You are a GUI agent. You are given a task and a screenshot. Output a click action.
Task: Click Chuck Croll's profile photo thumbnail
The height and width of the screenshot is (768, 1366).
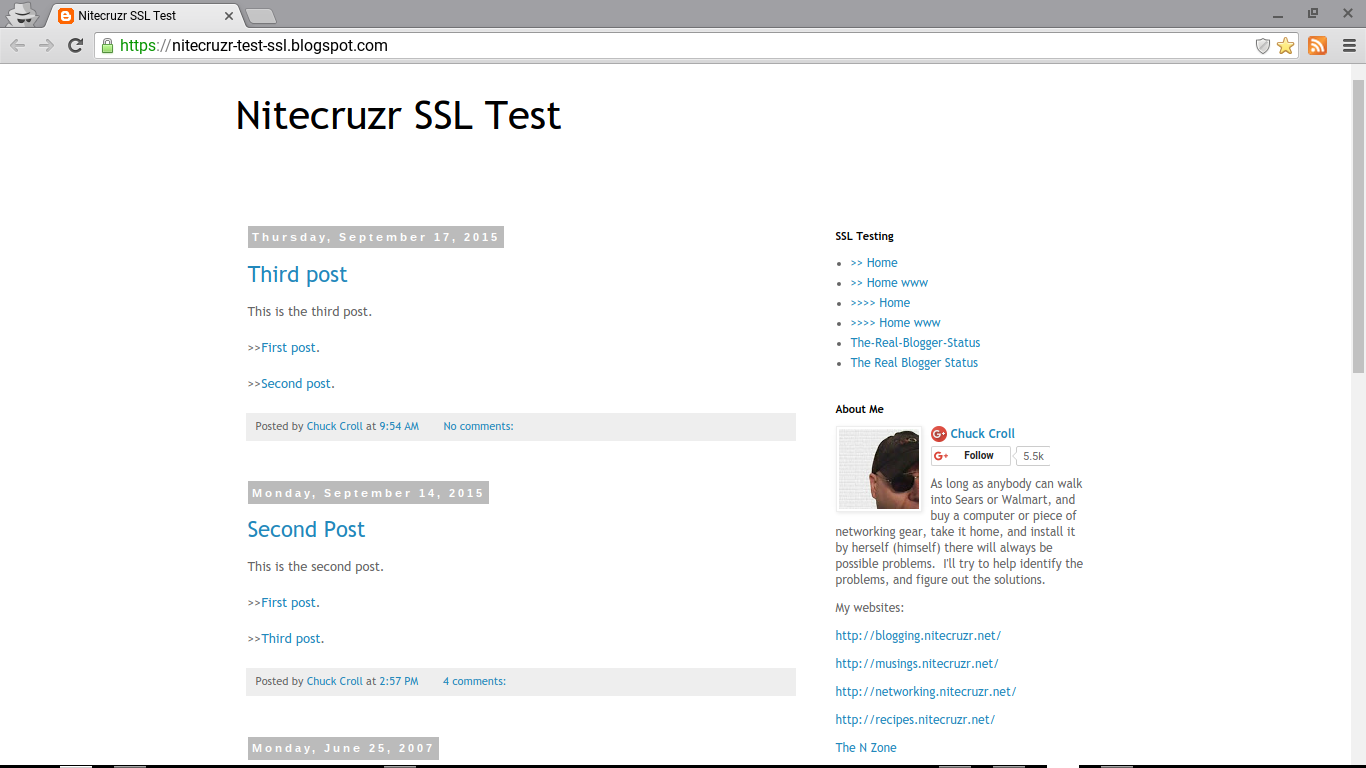pyautogui.click(x=878, y=468)
